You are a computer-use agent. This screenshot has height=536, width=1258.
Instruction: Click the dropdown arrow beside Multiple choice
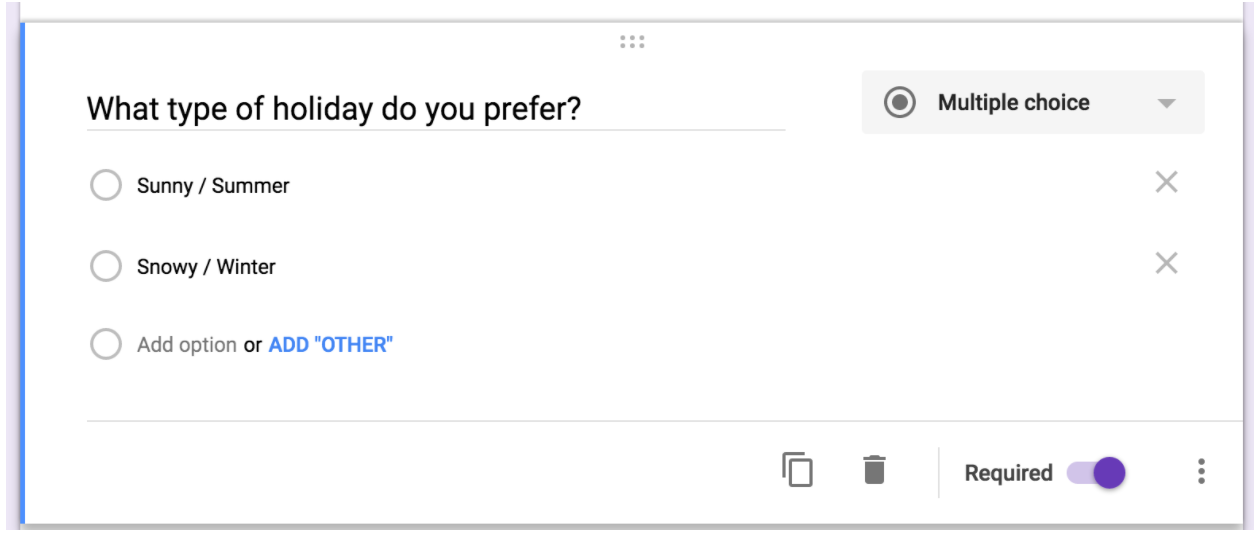(x=1166, y=103)
